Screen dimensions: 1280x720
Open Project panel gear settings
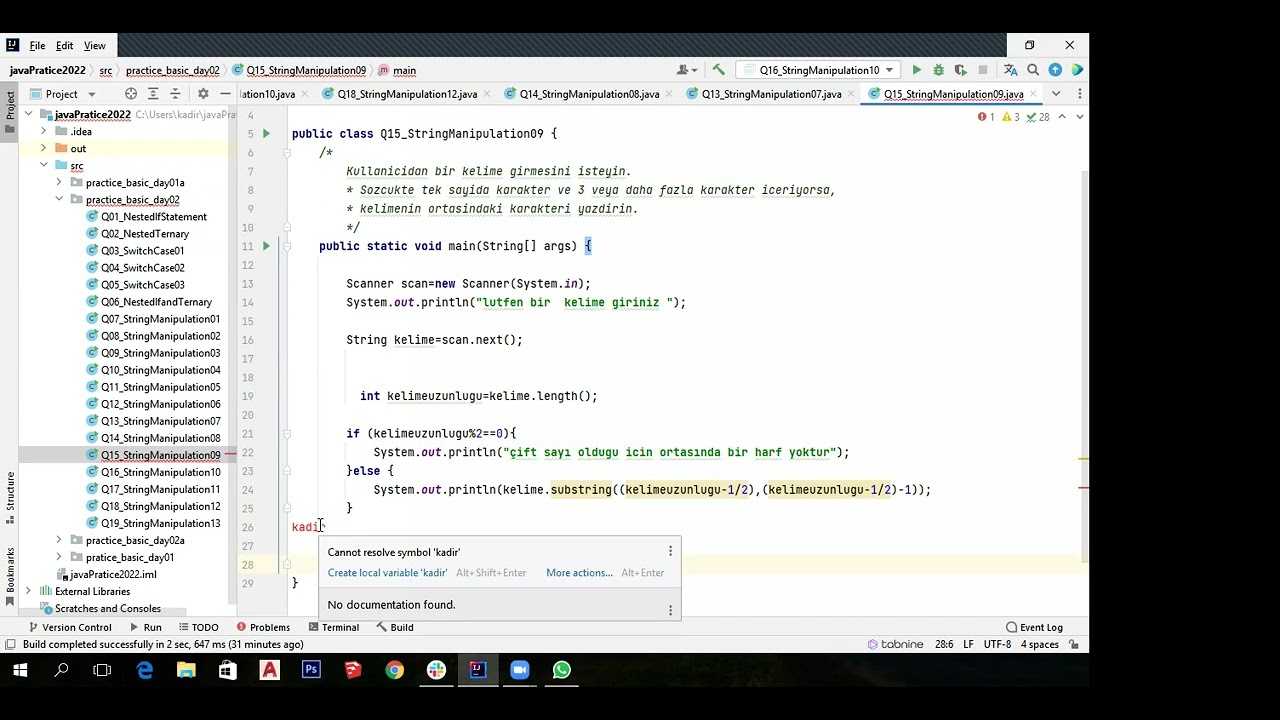pos(203,94)
